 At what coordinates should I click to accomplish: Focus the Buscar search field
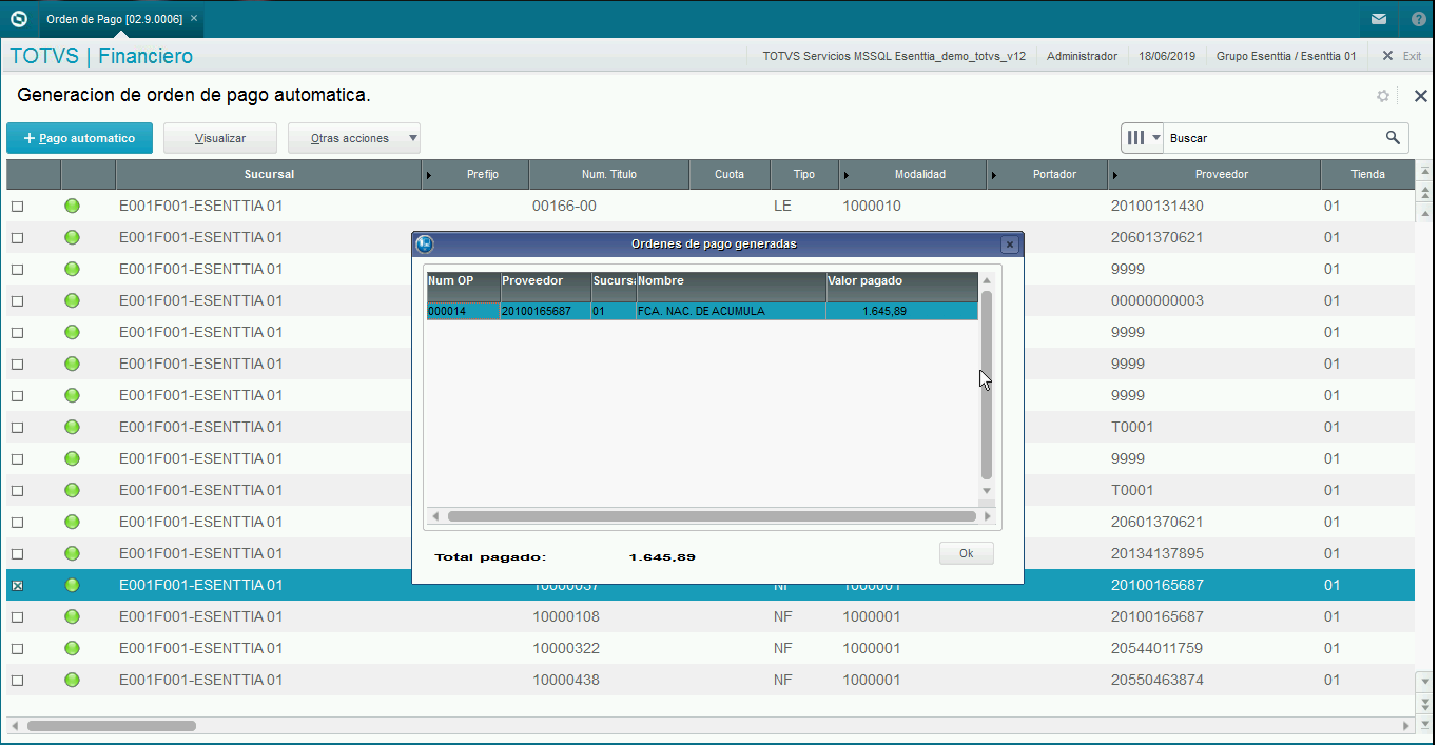(1272, 138)
